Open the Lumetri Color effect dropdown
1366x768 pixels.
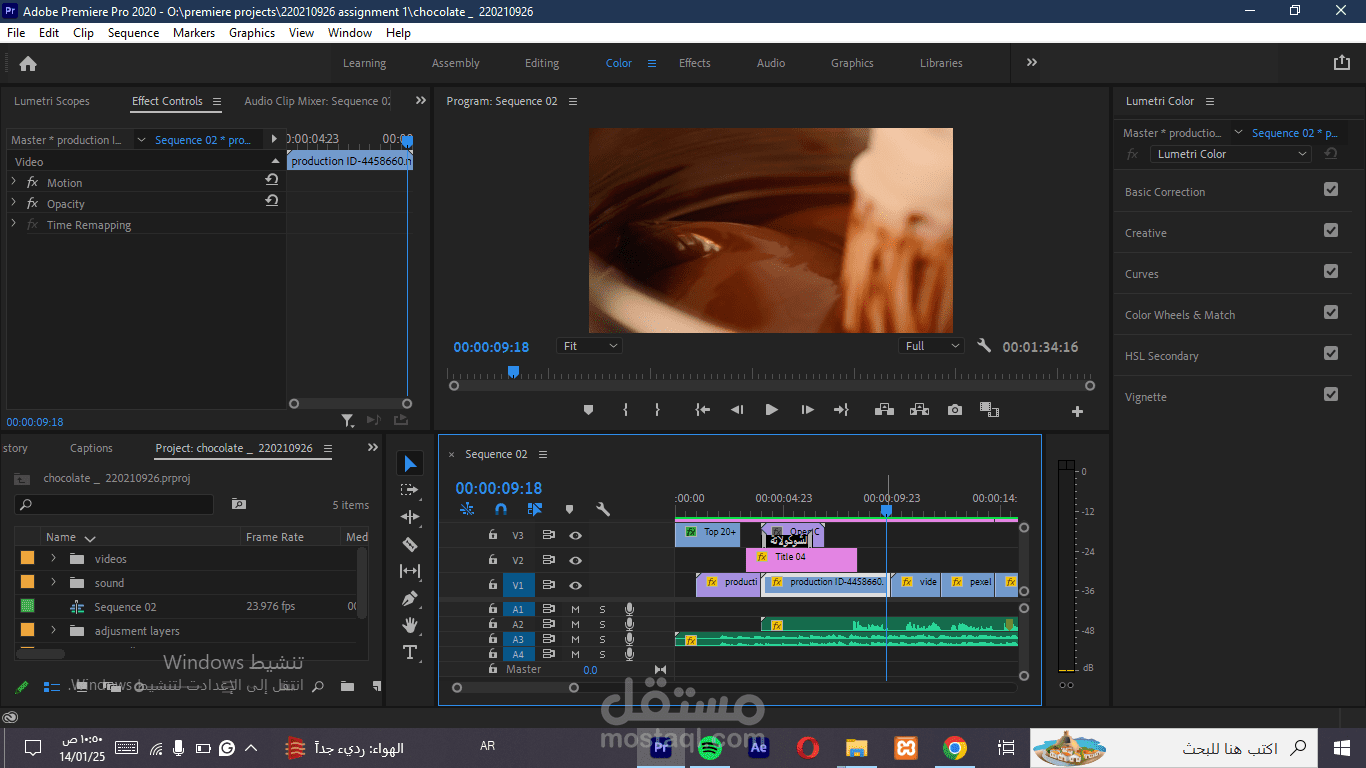coord(1230,154)
